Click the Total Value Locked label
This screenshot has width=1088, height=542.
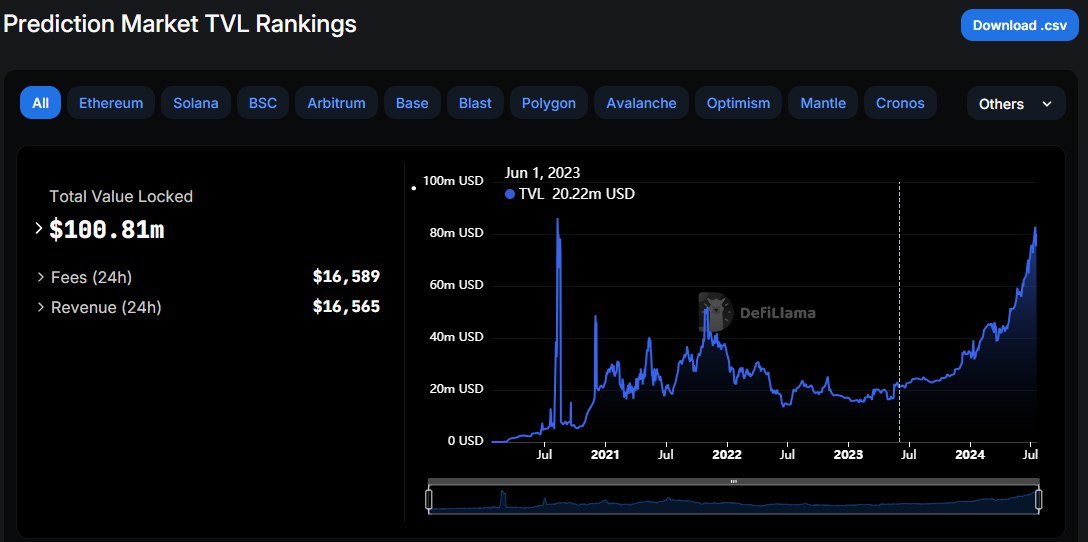pos(121,196)
